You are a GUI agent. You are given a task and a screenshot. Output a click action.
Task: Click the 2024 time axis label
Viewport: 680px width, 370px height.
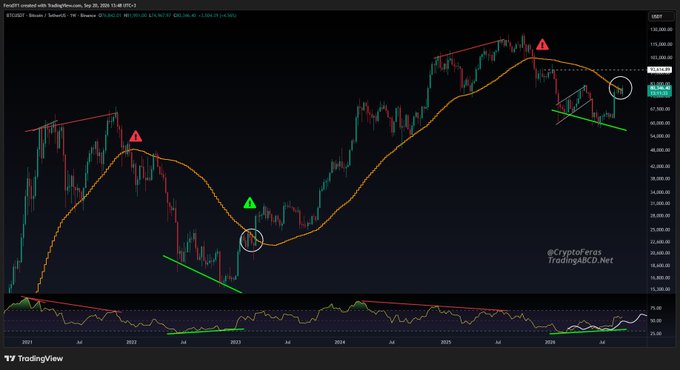pyautogui.click(x=340, y=342)
